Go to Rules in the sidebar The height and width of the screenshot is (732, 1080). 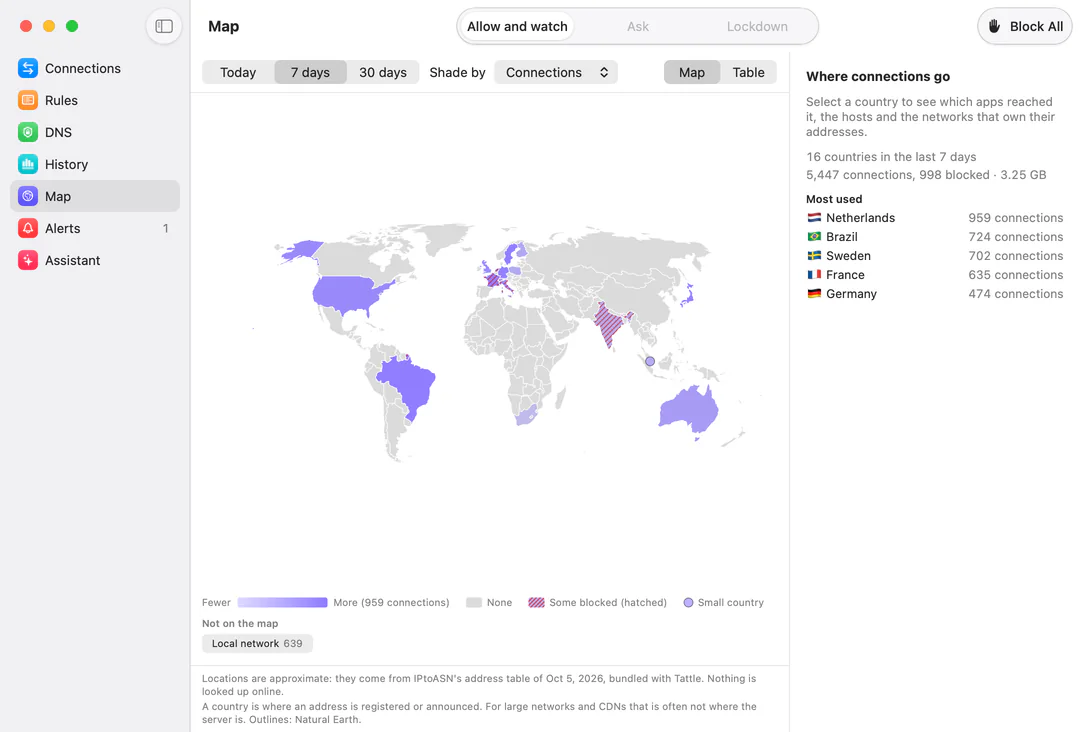tap(95, 100)
